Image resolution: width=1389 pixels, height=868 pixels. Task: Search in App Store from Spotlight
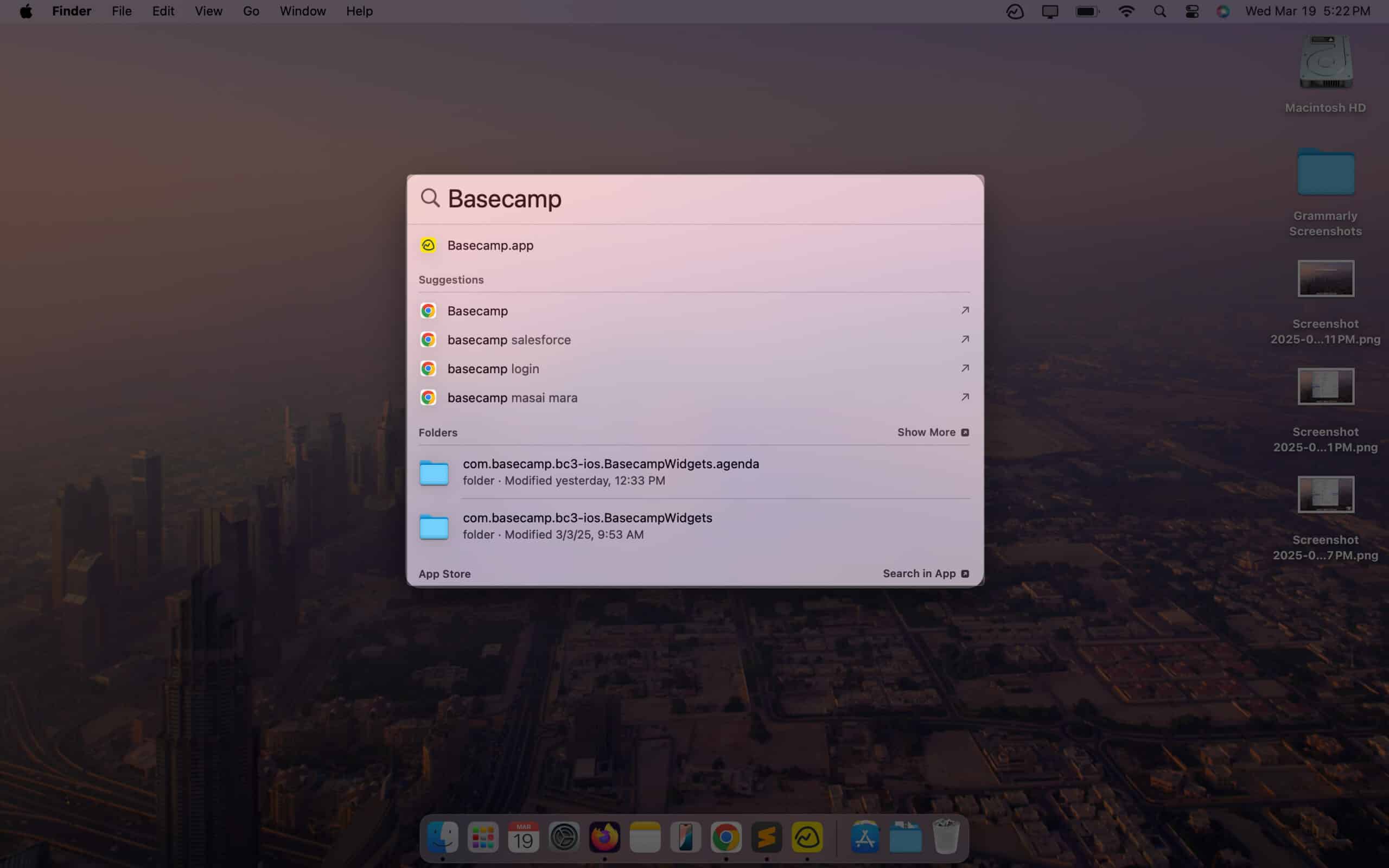925,573
